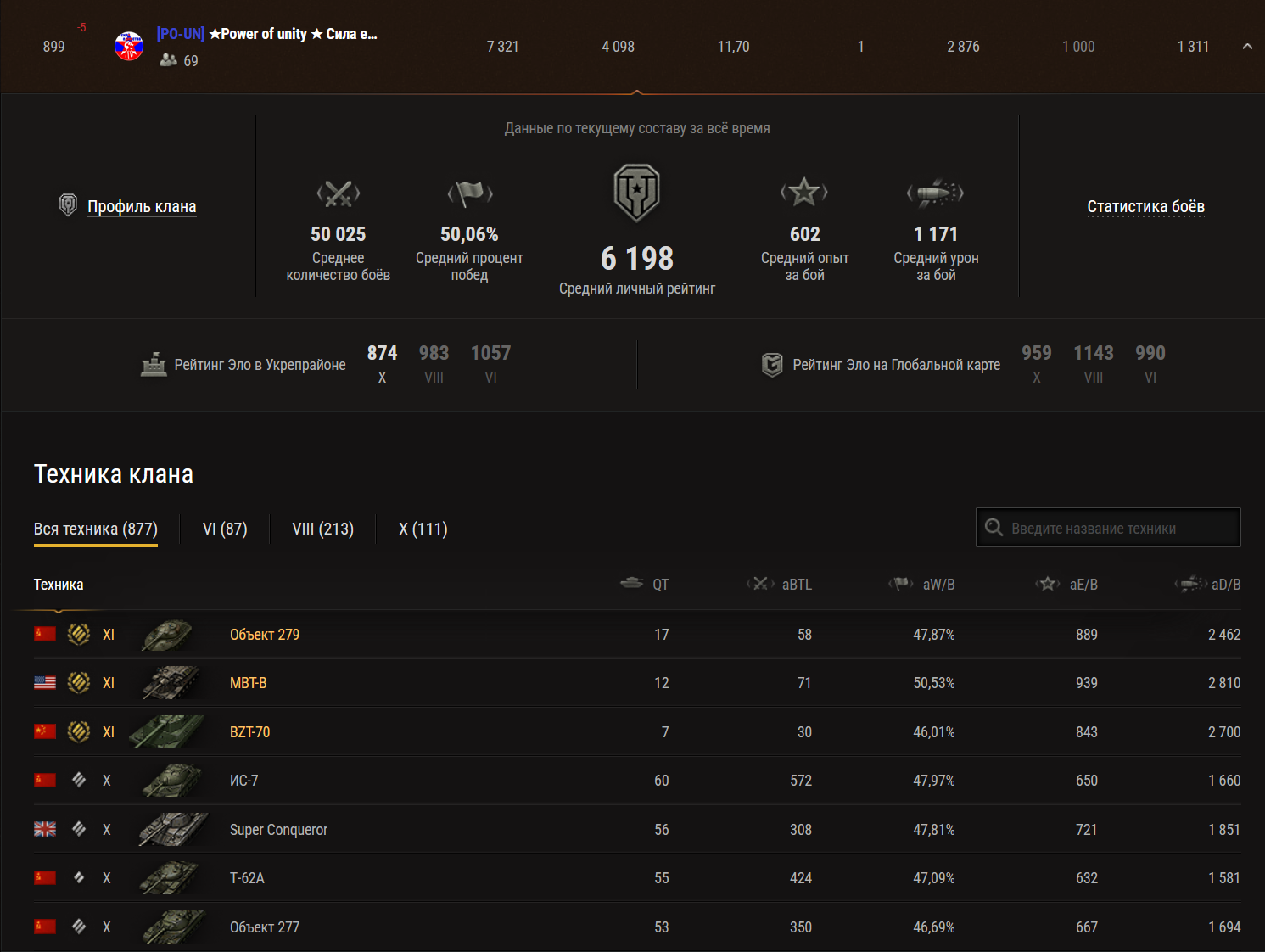
Task: Click the crossed swords average battles icon
Action: coord(339,194)
